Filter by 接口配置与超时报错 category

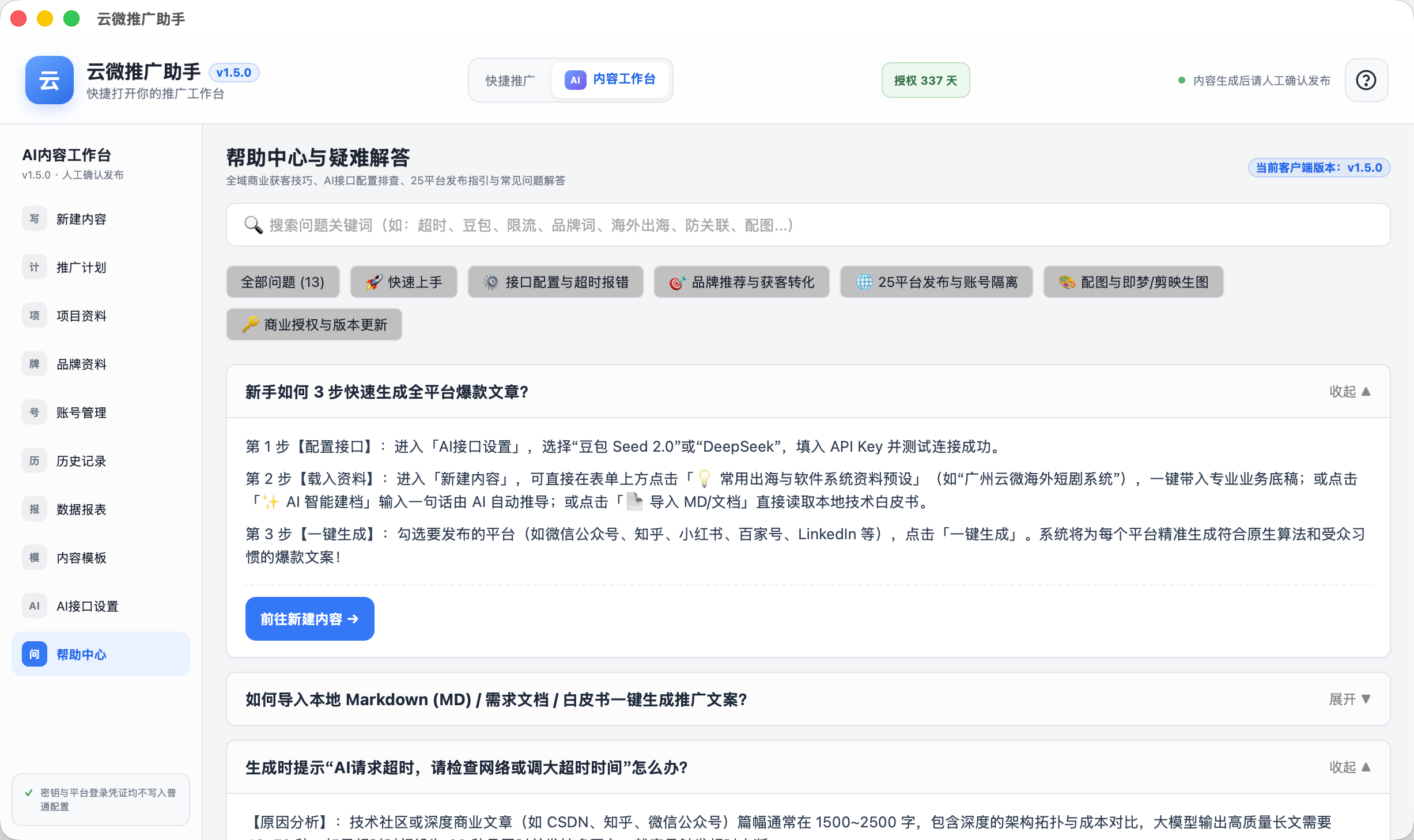(x=555, y=282)
